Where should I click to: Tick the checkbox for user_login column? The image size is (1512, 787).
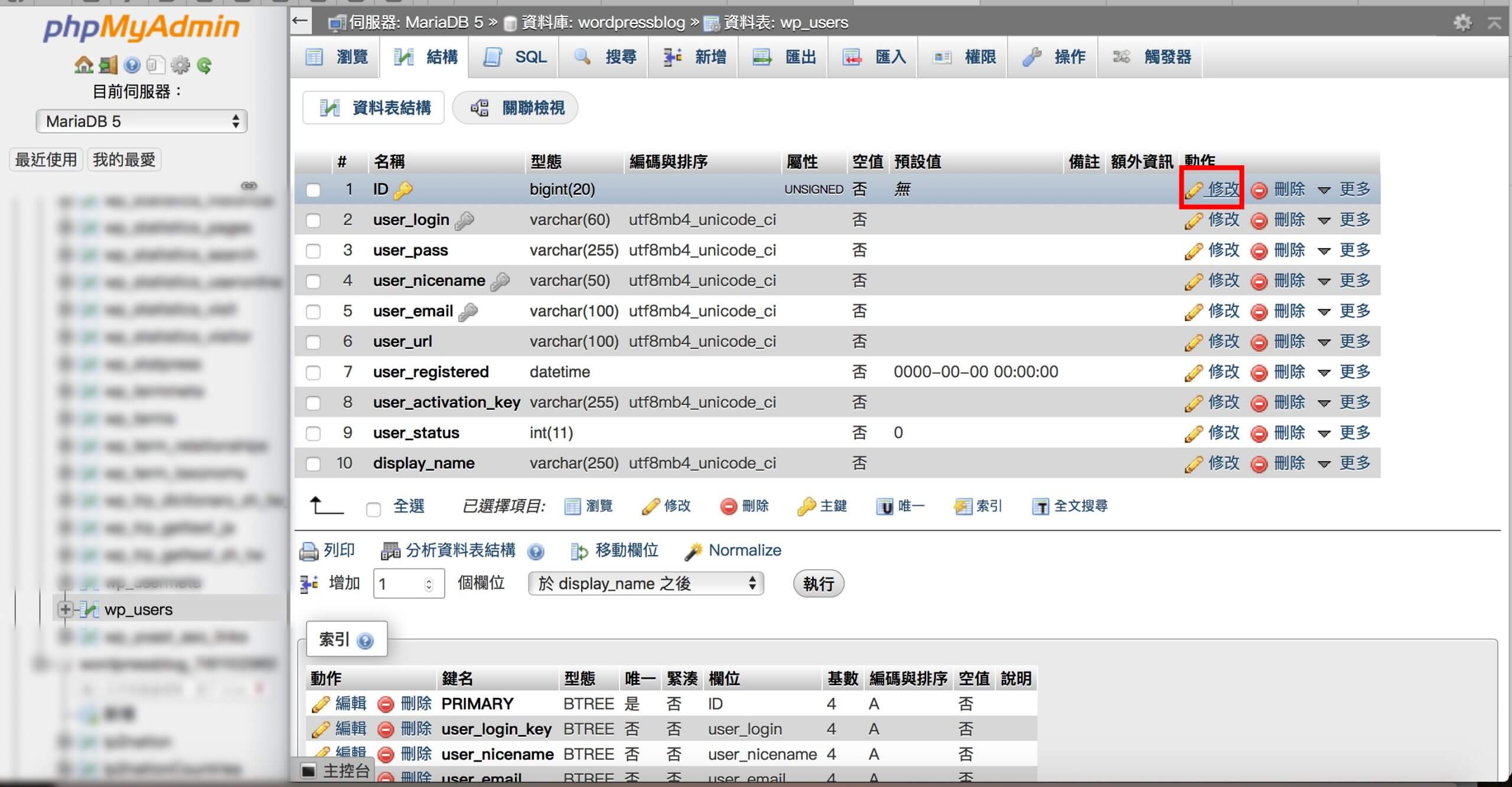tap(313, 220)
